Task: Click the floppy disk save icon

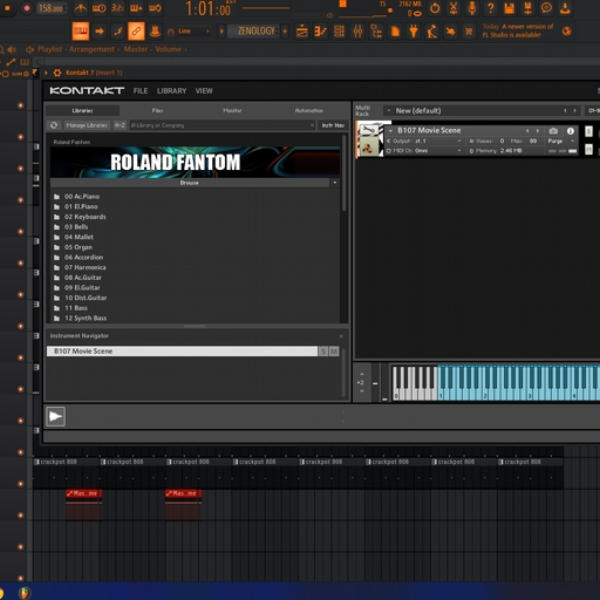Action: coord(509,8)
